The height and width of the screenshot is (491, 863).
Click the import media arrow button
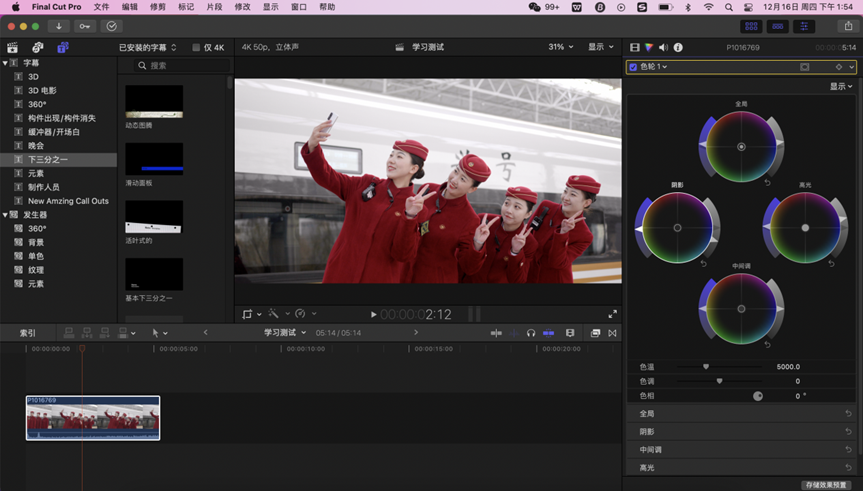(x=59, y=26)
